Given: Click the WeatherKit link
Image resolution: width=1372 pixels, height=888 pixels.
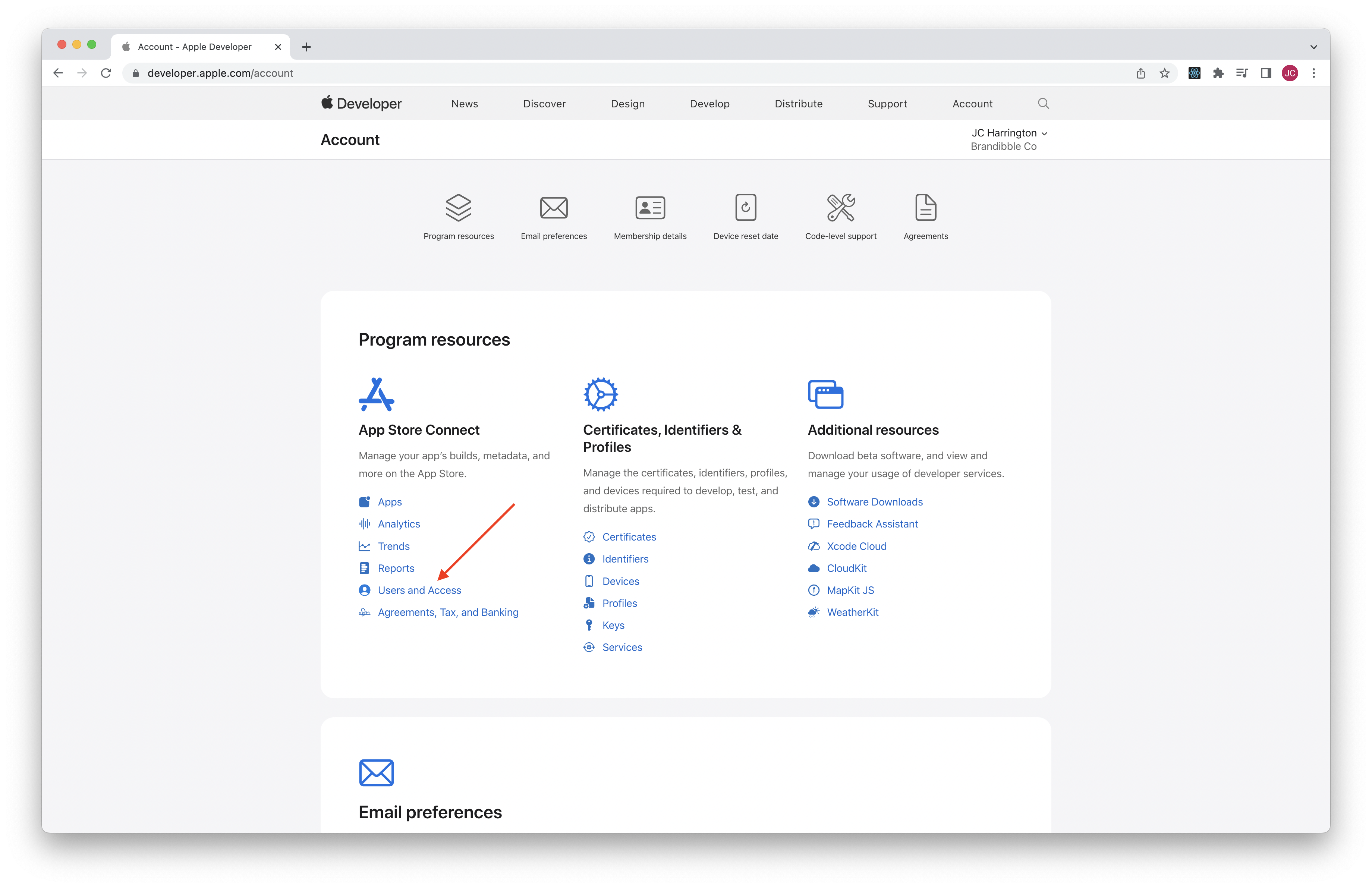Looking at the screenshot, I should click(853, 612).
